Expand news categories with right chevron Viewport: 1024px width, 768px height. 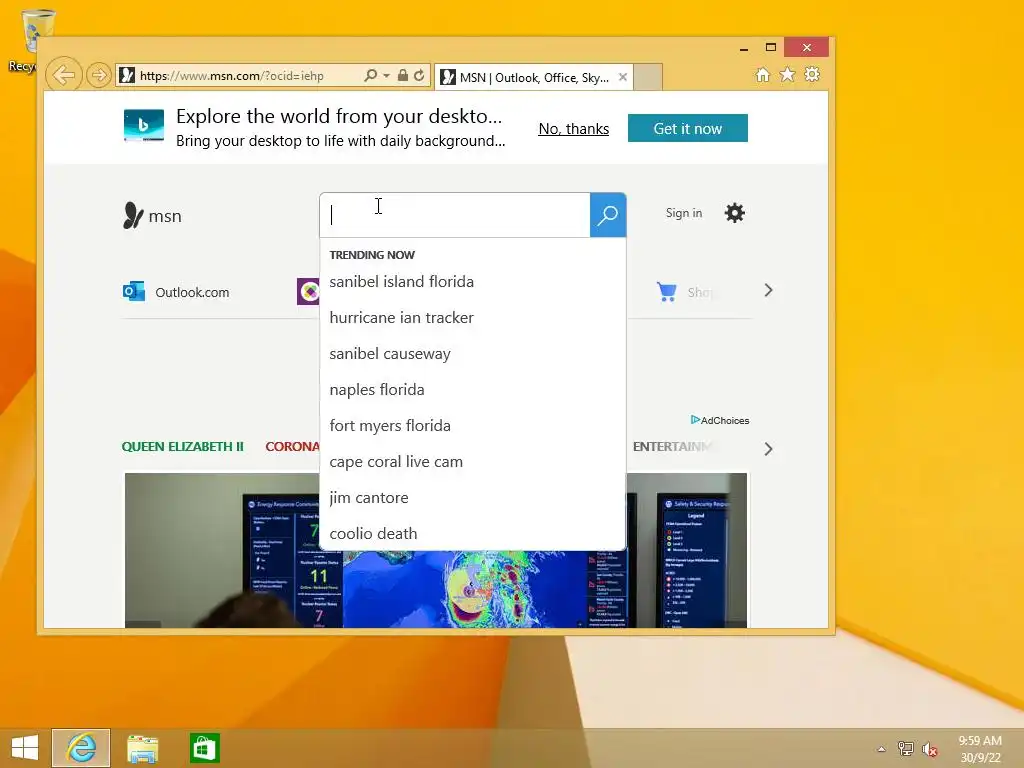coord(768,449)
